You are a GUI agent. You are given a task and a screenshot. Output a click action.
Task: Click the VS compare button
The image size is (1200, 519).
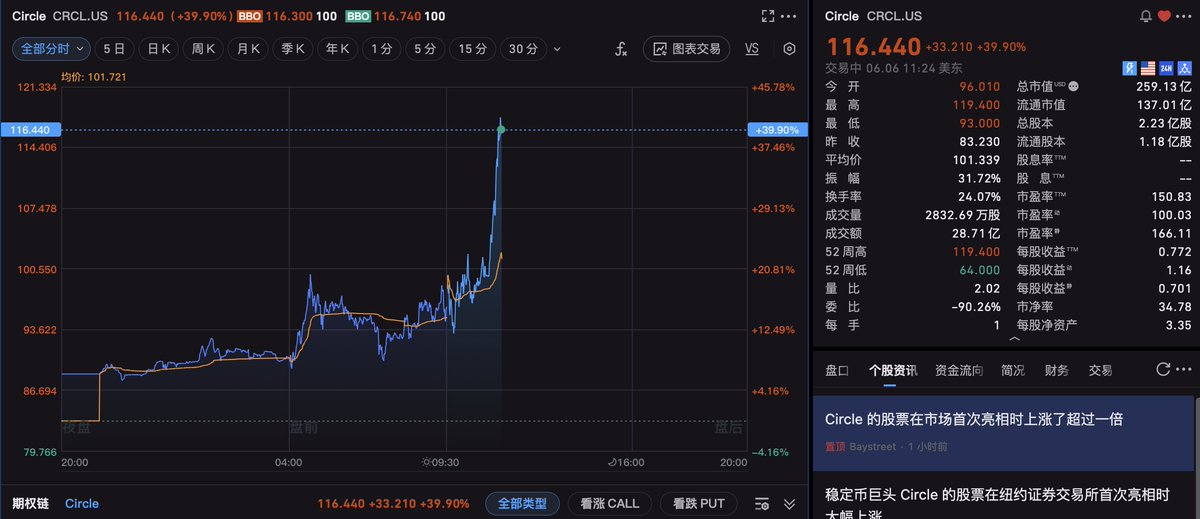752,48
